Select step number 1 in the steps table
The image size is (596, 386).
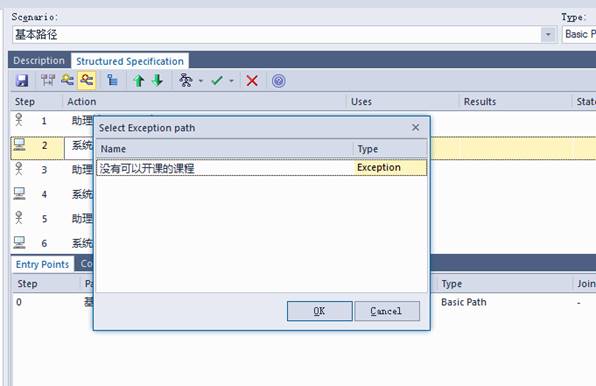click(44, 121)
